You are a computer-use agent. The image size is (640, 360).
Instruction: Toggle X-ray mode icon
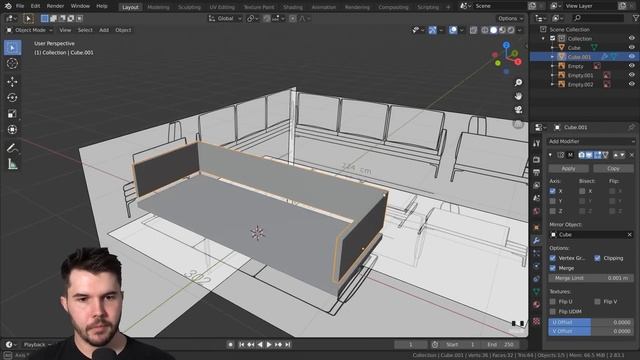473,30
